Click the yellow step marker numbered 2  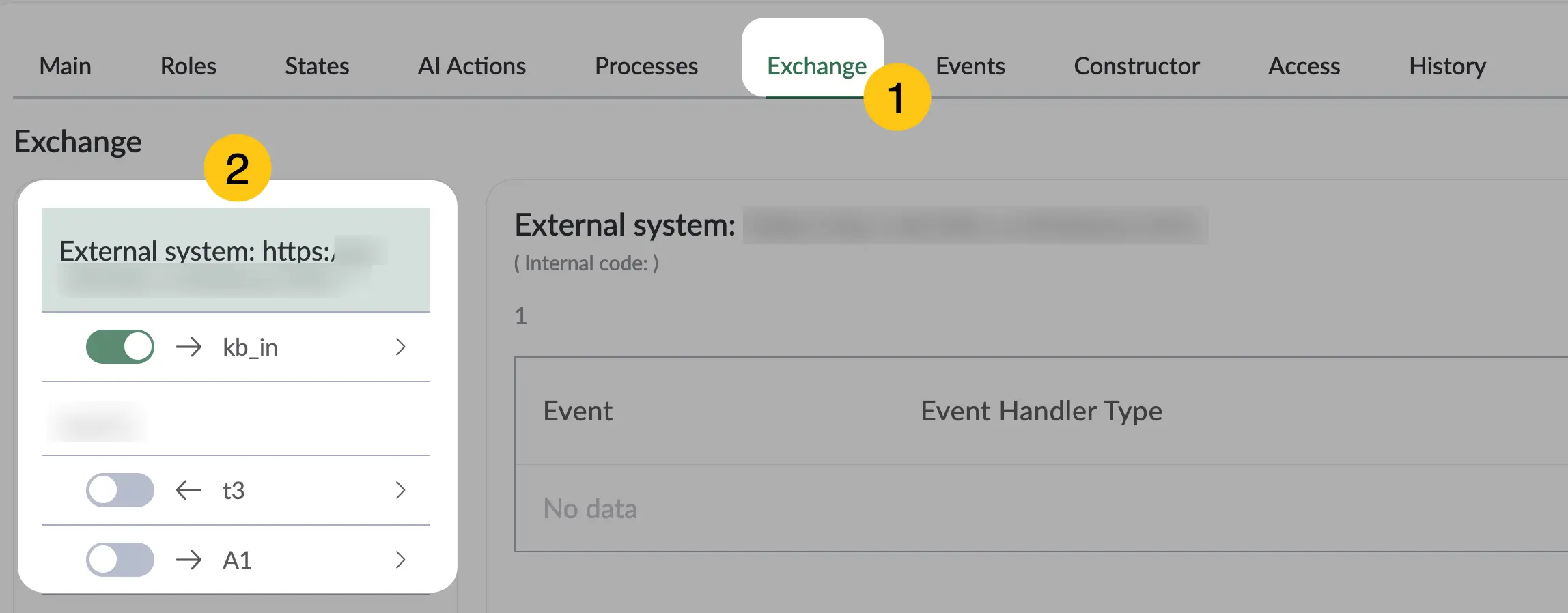coord(238,168)
